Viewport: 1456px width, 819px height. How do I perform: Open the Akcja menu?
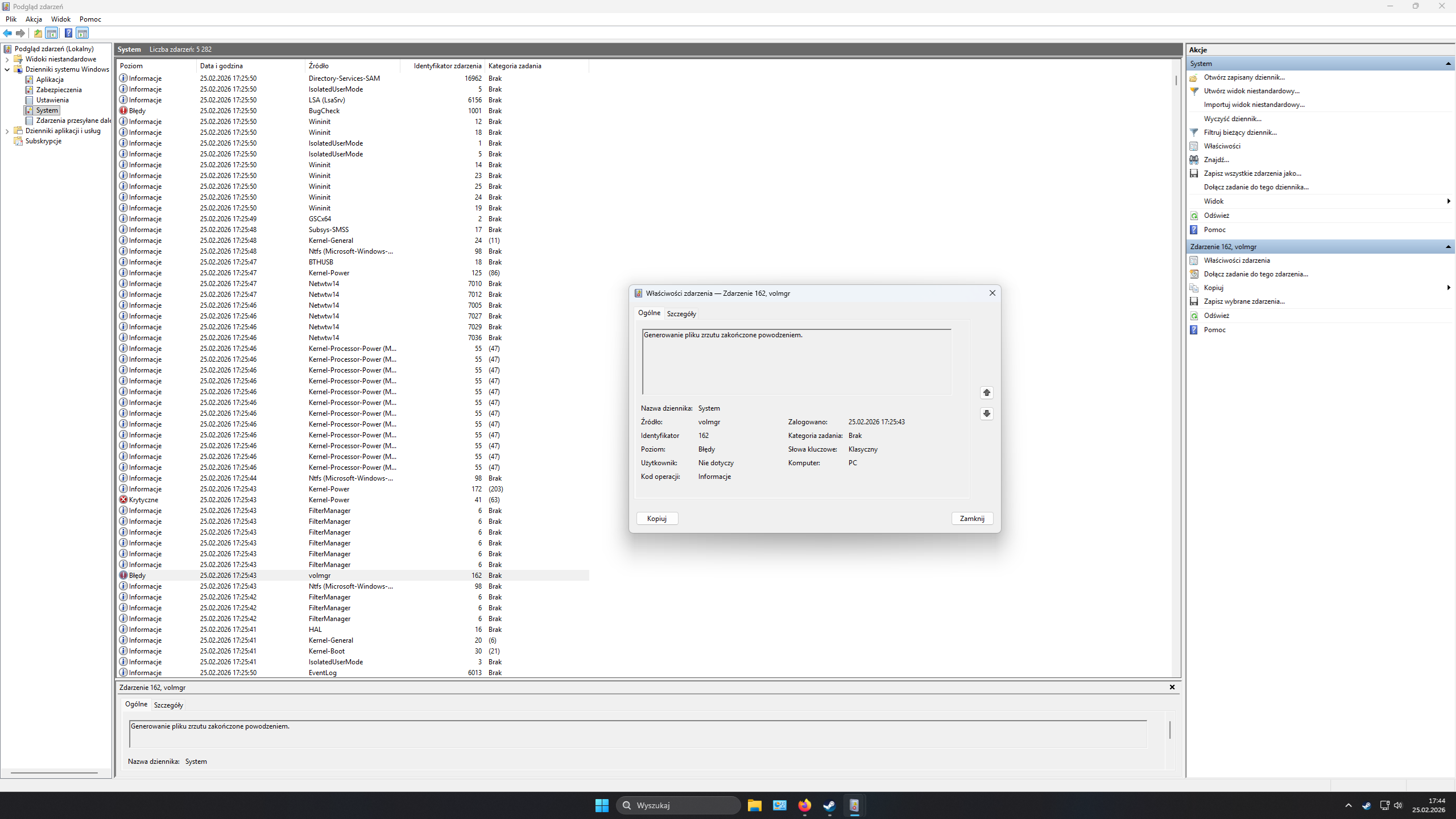point(34,19)
